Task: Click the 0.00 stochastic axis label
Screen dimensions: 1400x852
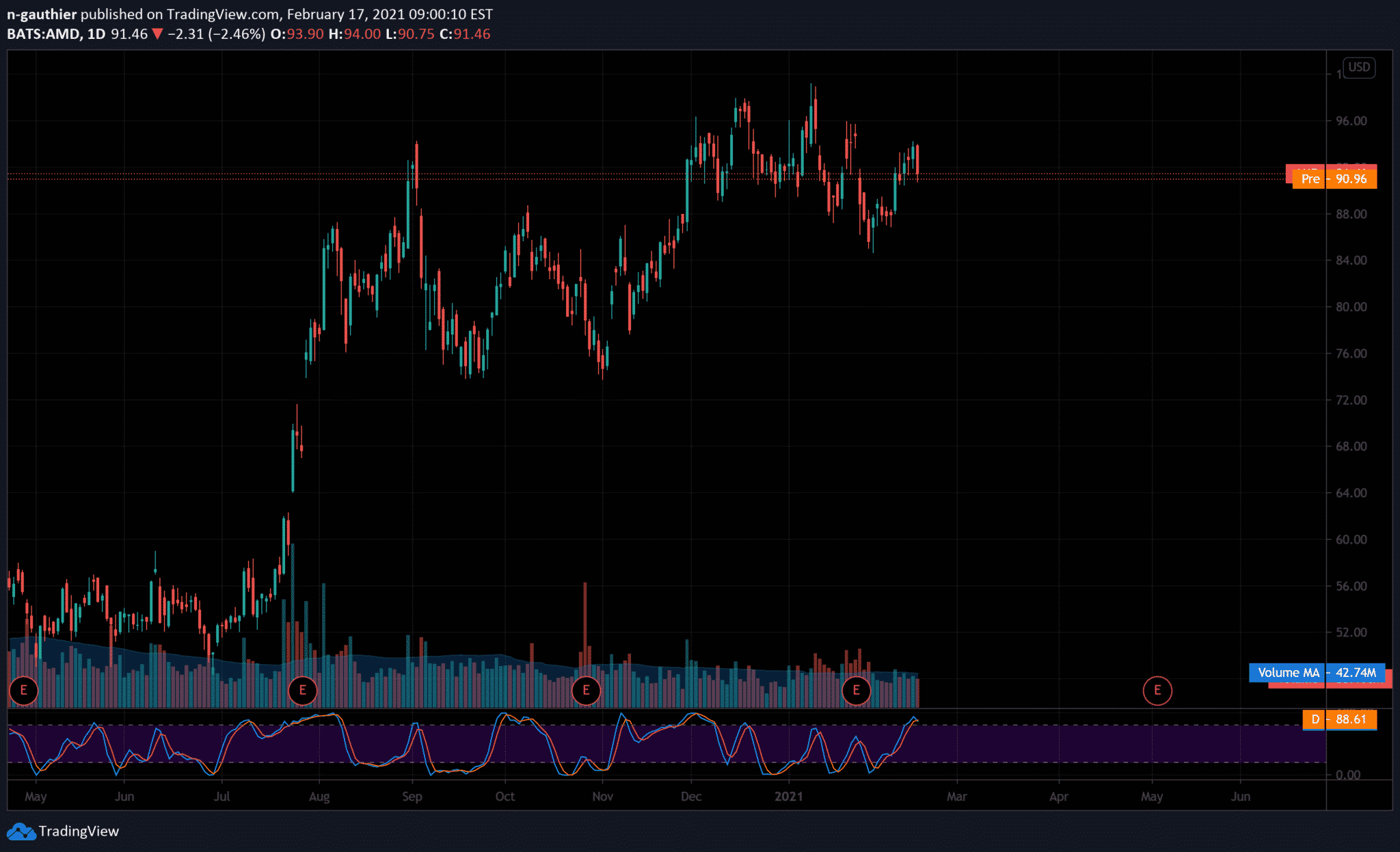Action: 1348,775
